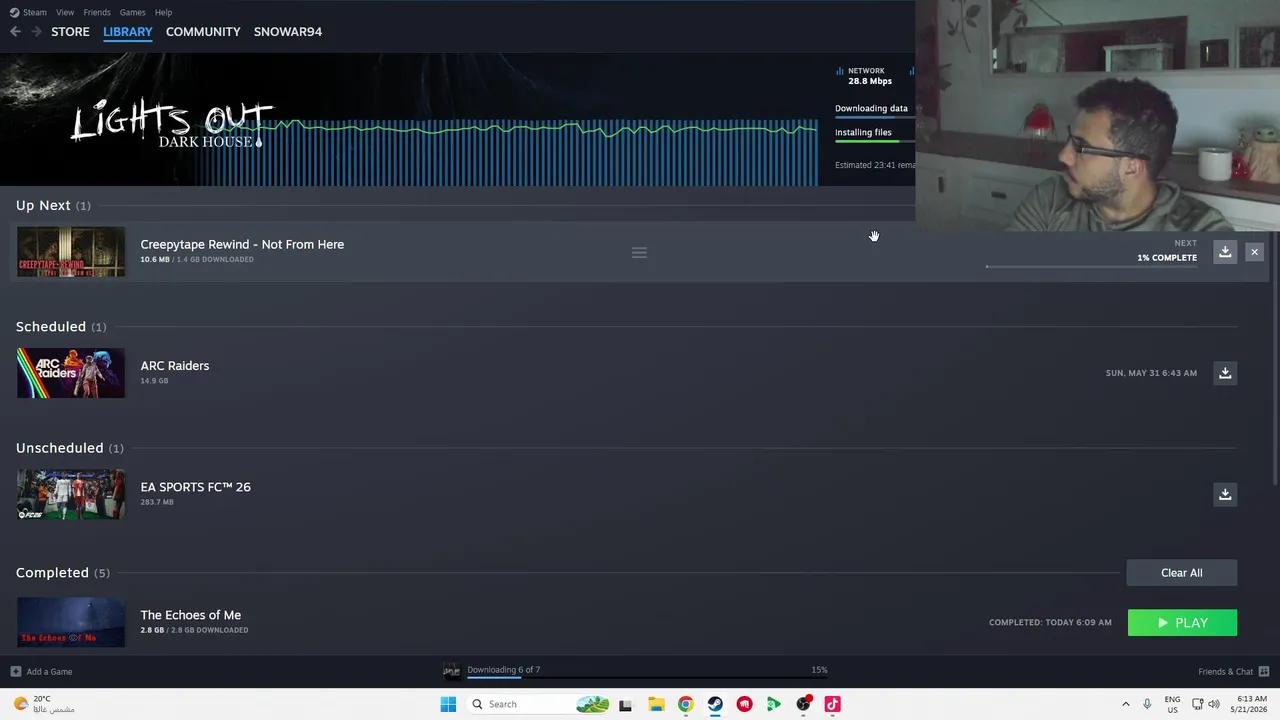Open the pink music-note app in the taskbar
The image size is (1280, 720).
832,704
